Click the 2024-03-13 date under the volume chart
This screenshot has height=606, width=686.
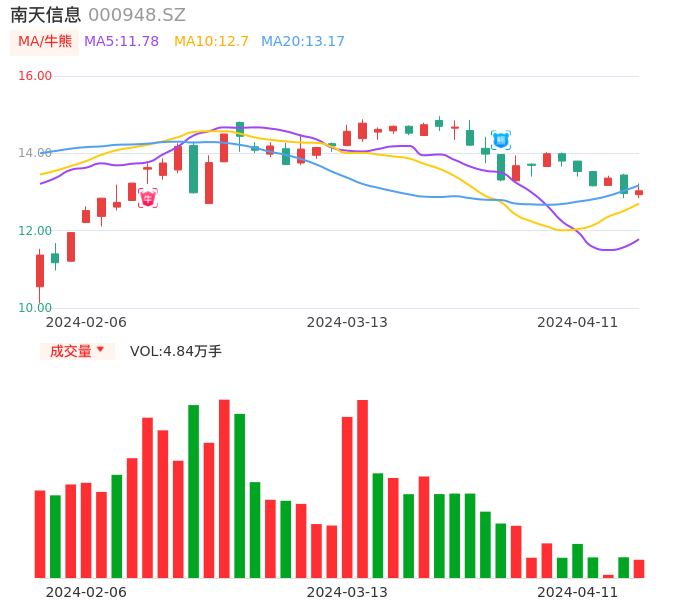347,593
